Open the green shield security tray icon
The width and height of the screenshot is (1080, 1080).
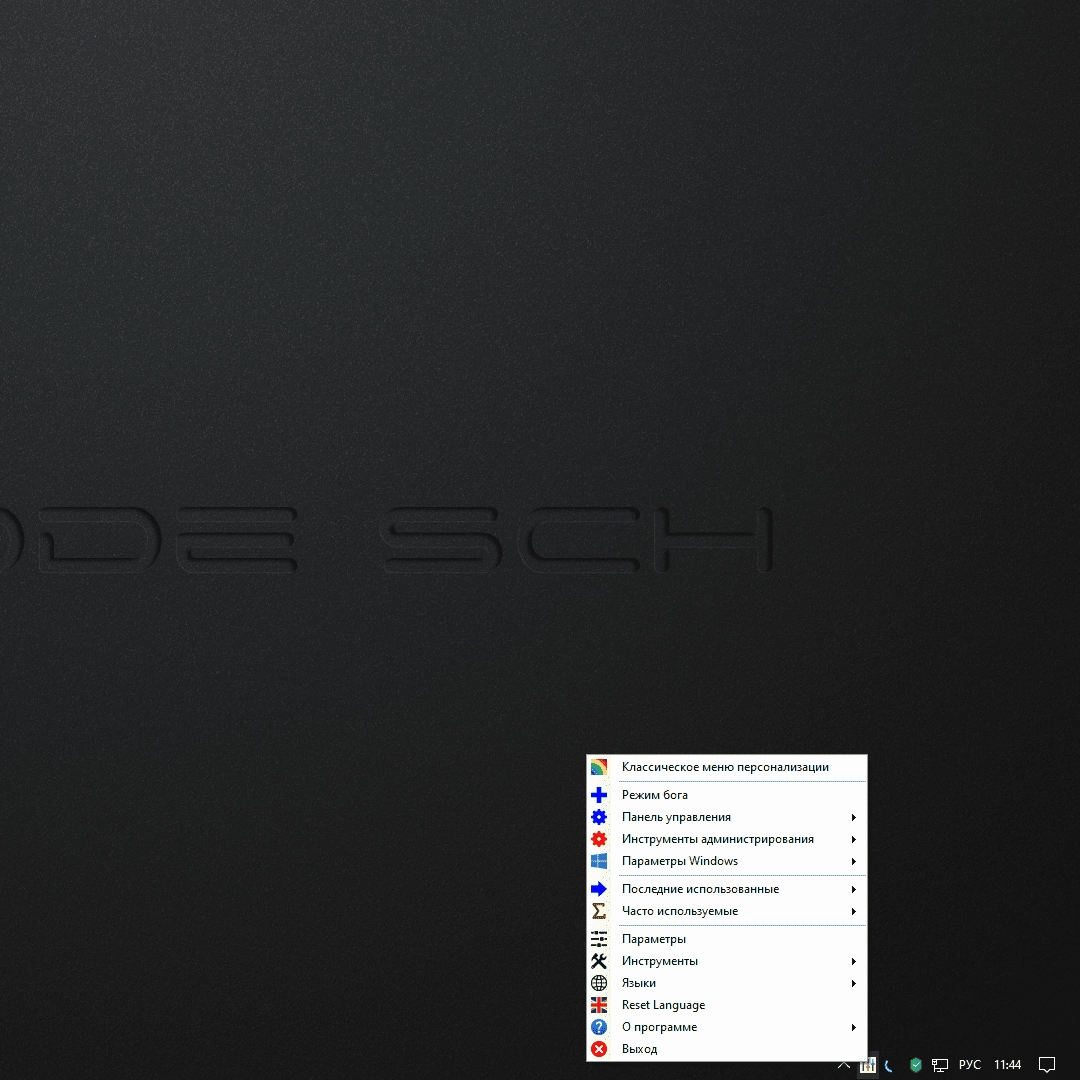(x=915, y=1065)
